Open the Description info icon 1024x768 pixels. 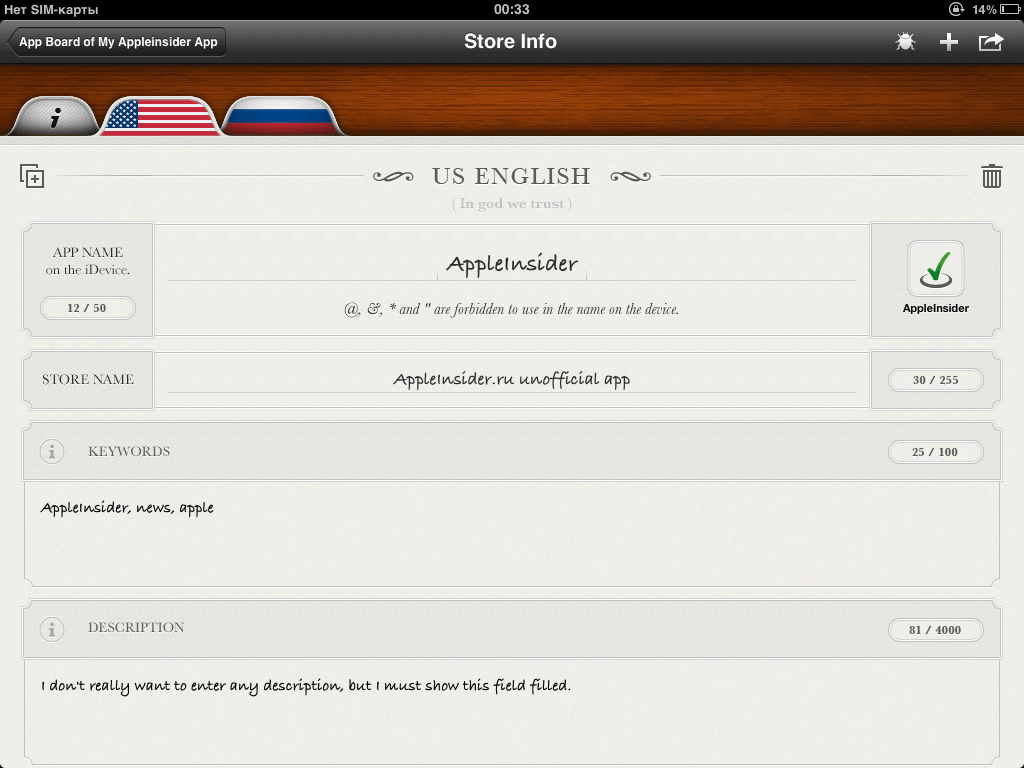pos(52,629)
